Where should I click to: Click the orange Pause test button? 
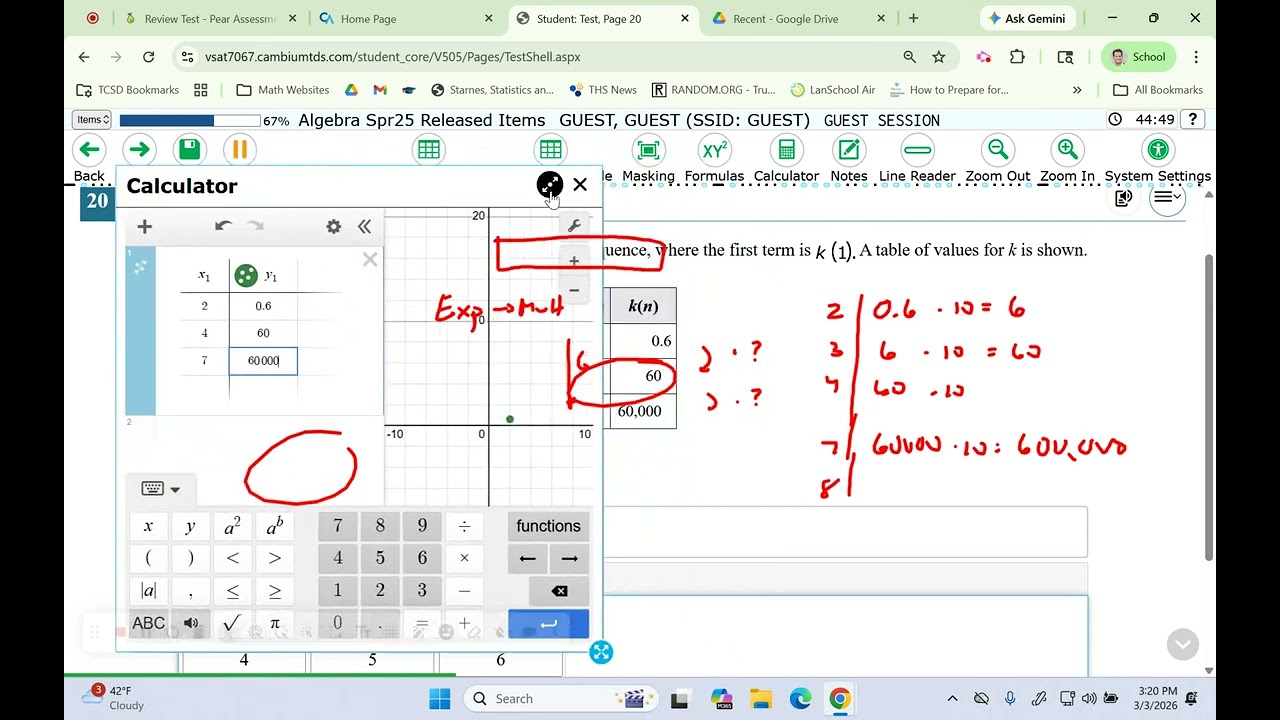pyautogui.click(x=239, y=150)
